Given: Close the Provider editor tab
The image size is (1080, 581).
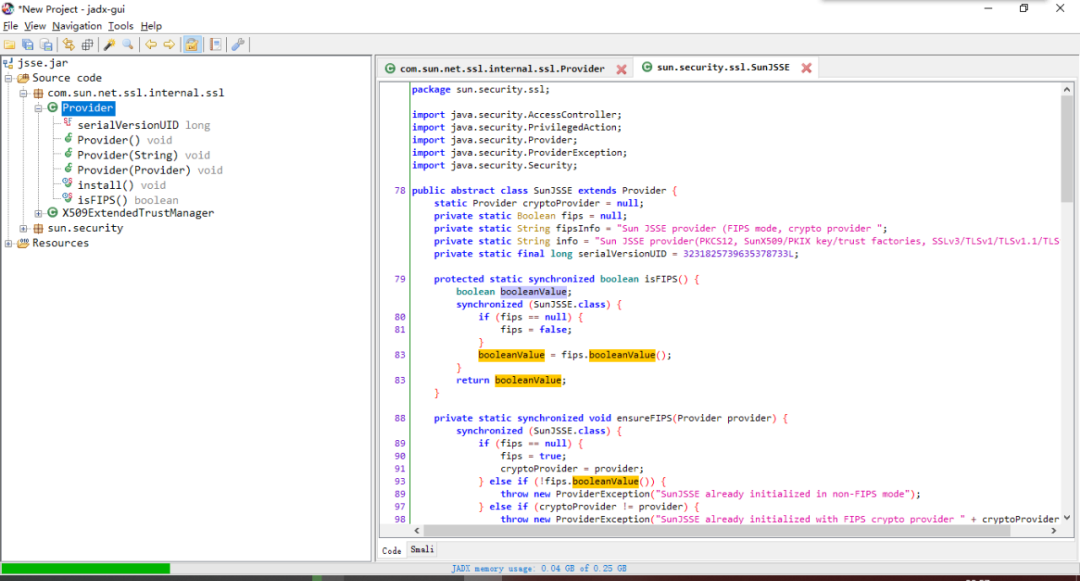Looking at the screenshot, I should pos(621,69).
